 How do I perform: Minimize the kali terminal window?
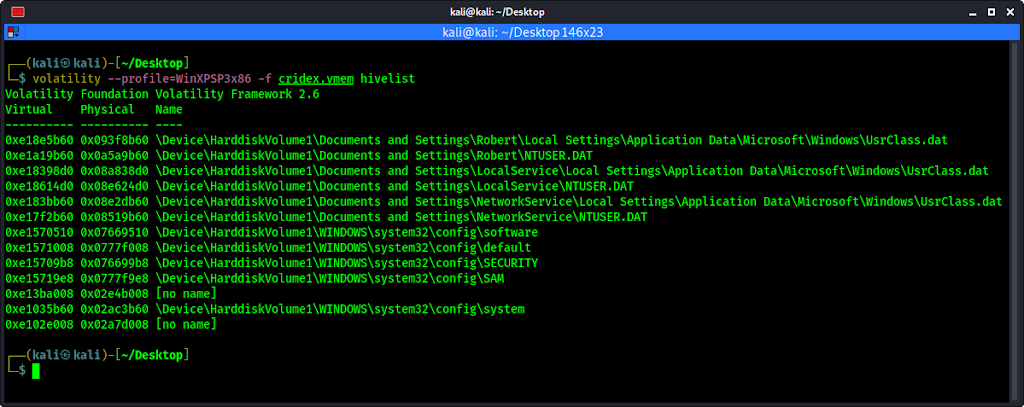(974, 12)
